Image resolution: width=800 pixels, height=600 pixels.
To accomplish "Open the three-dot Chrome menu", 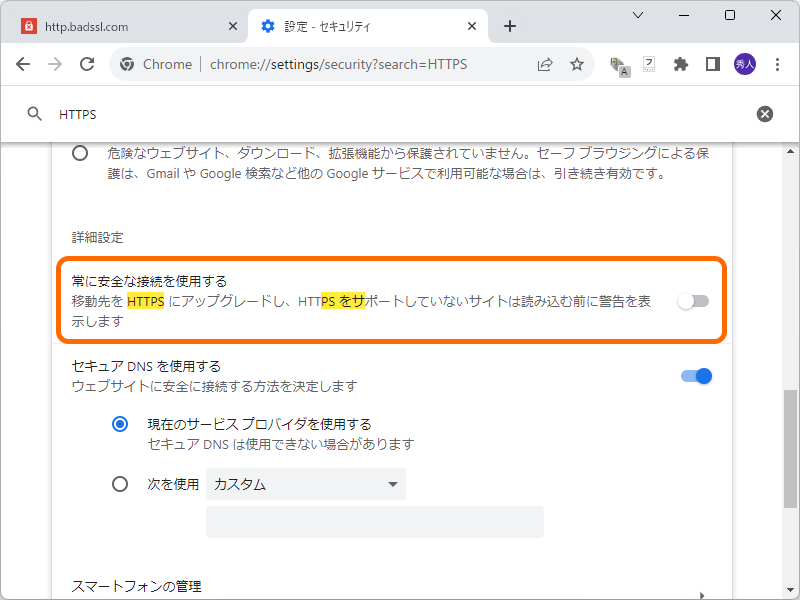I will tap(777, 63).
